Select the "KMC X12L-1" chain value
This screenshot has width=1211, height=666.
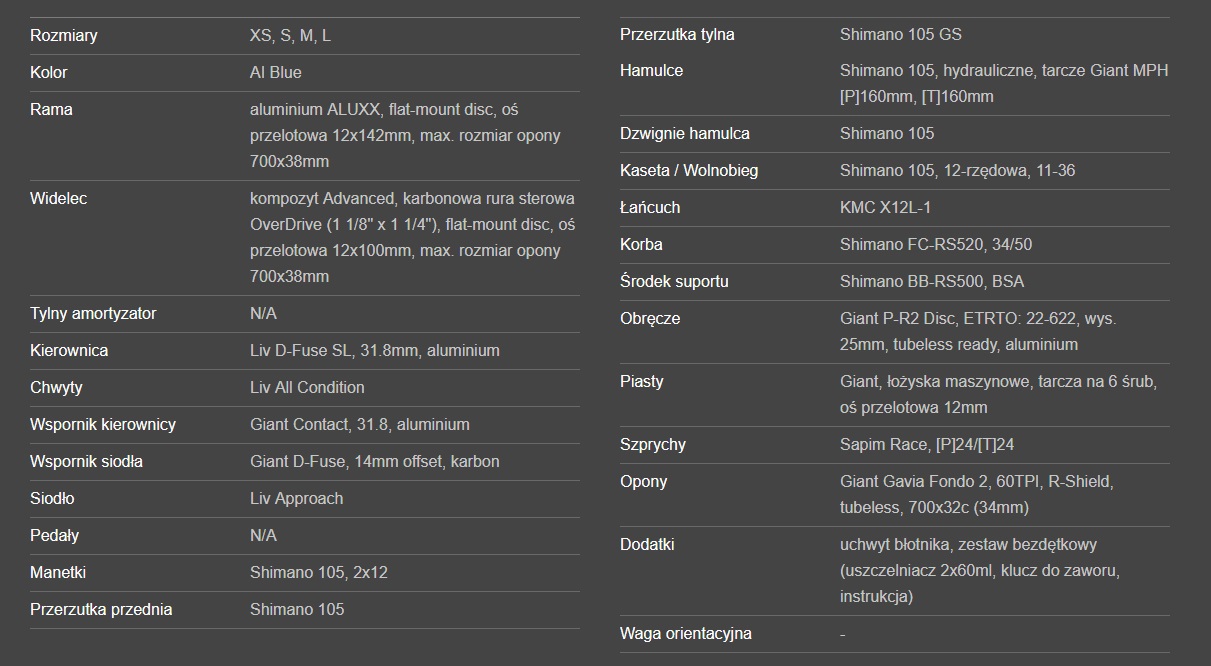[x=885, y=208]
